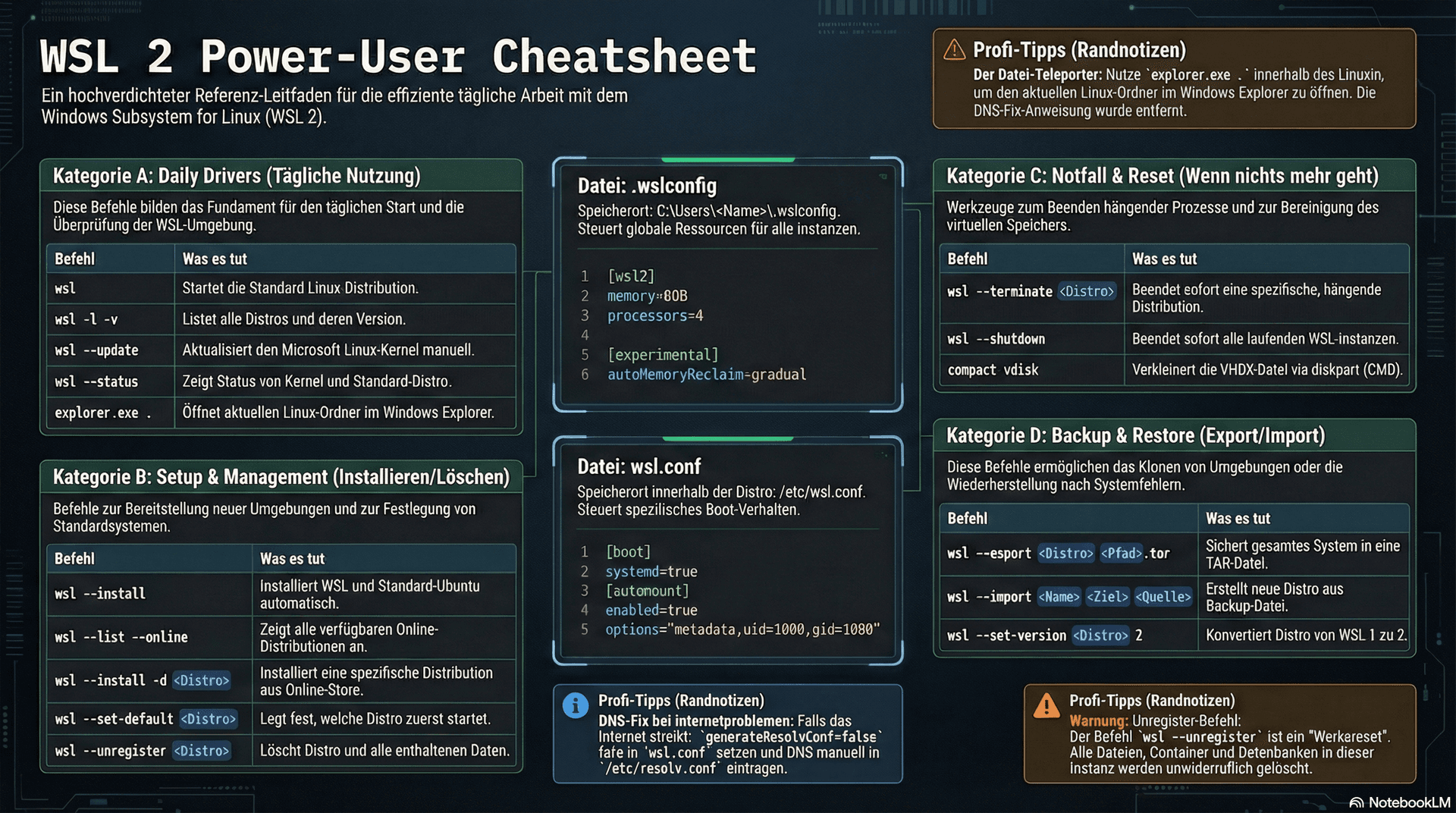The height and width of the screenshot is (813, 1456).
Task: Expand the <Distro> badge next to wsl --terminate
Action: coord(1087,291)
